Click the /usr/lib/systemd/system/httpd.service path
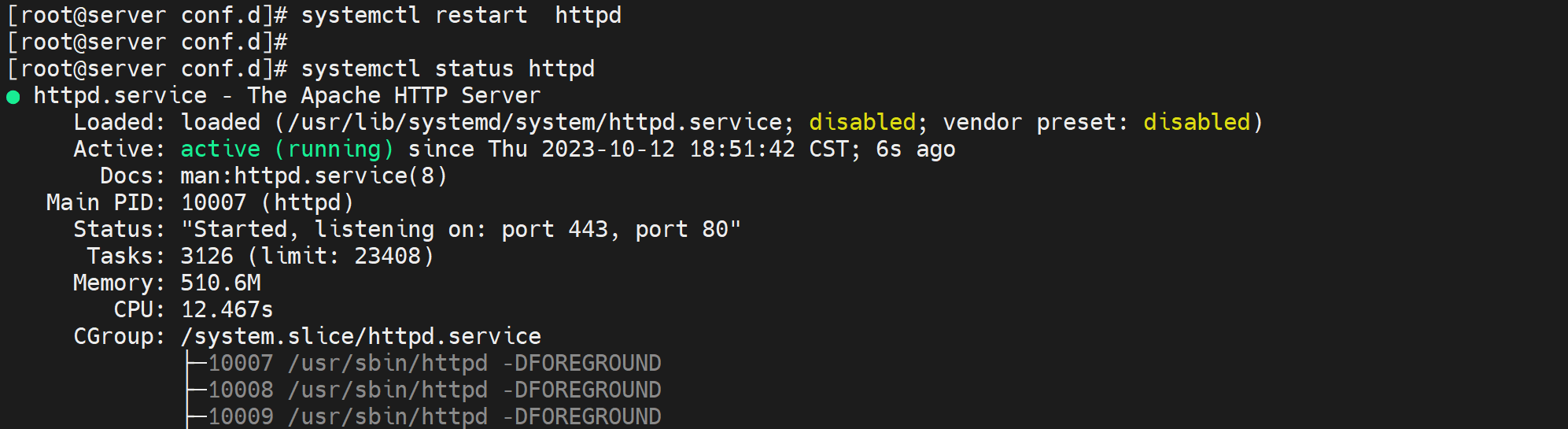The image size is (1568, 429). tap(535, 123)
